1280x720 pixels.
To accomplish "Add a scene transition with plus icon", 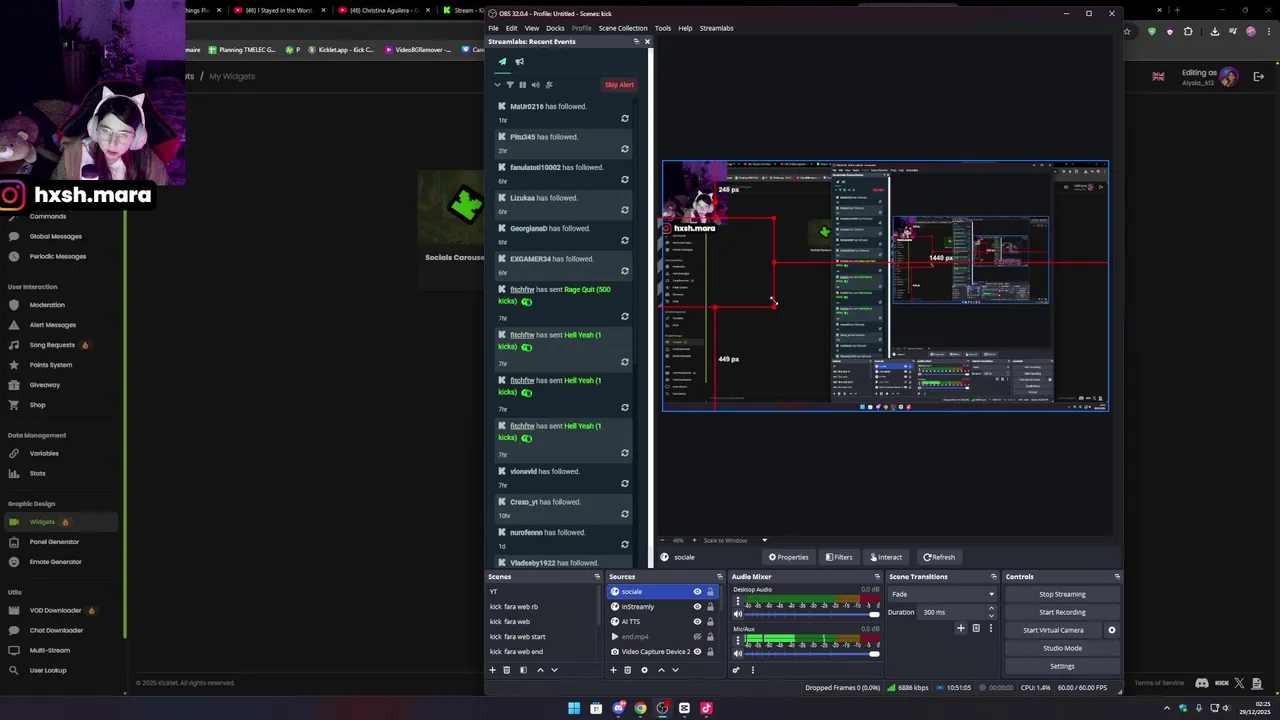I will 961,629.
